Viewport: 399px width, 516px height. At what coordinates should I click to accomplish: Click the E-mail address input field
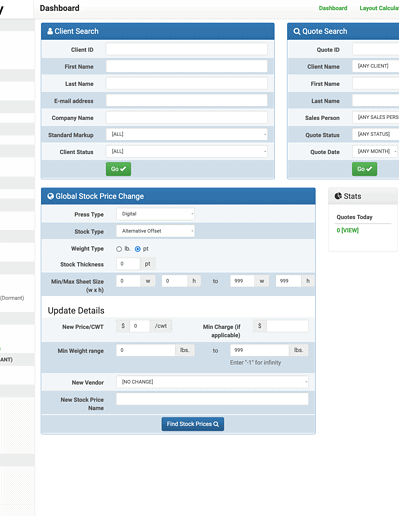click(187, 100)
